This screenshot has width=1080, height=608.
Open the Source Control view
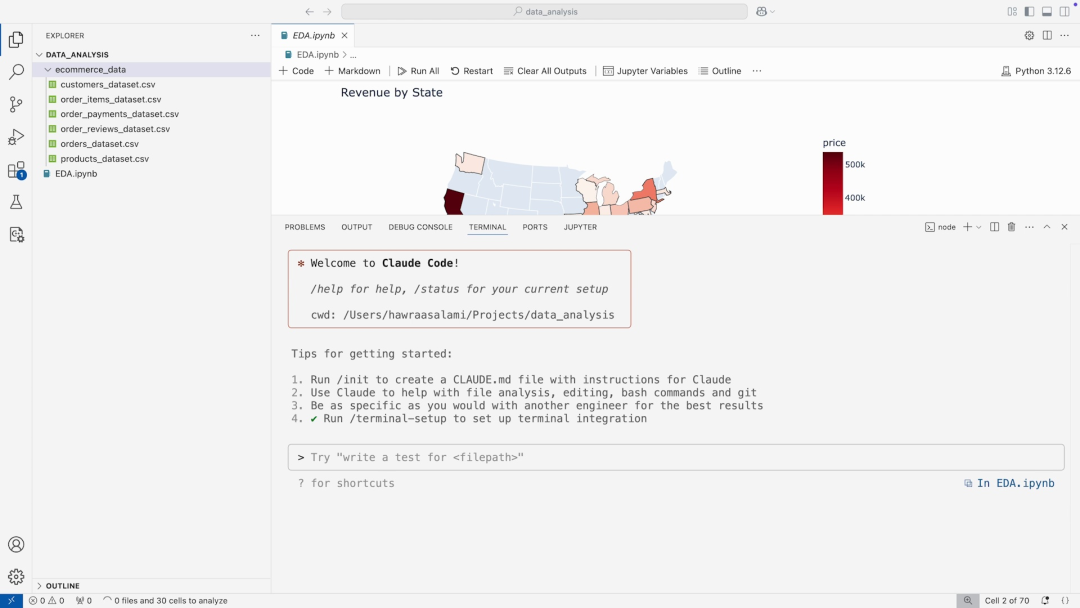tap(16, 104)
